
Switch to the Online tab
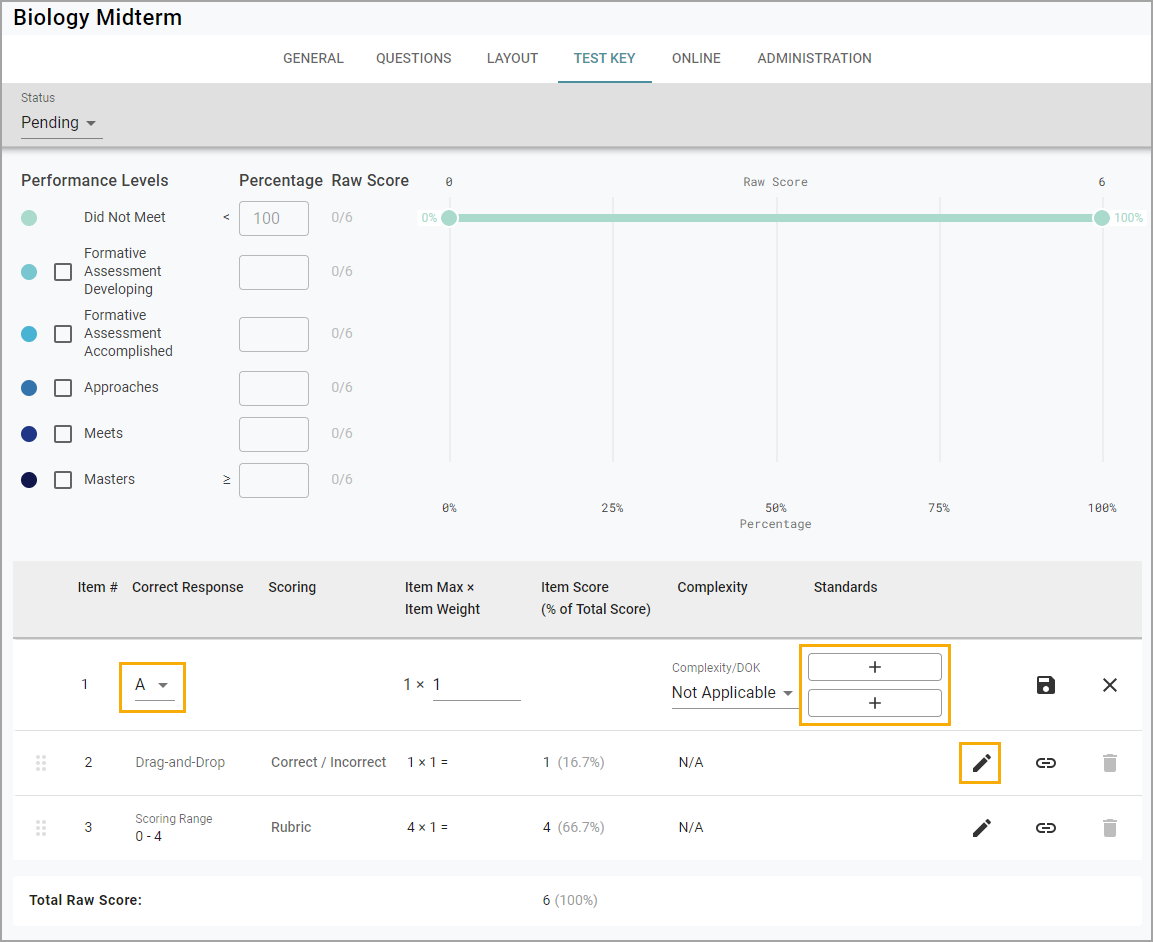[x=696, y=58]
